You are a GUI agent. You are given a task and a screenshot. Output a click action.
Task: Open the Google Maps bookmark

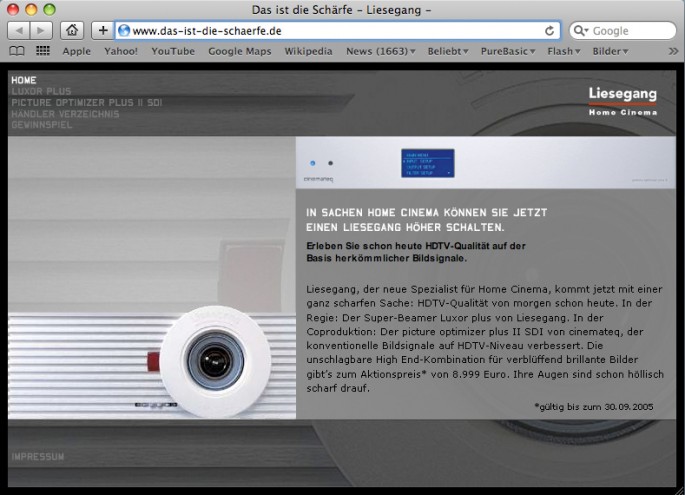coord(239,51)
